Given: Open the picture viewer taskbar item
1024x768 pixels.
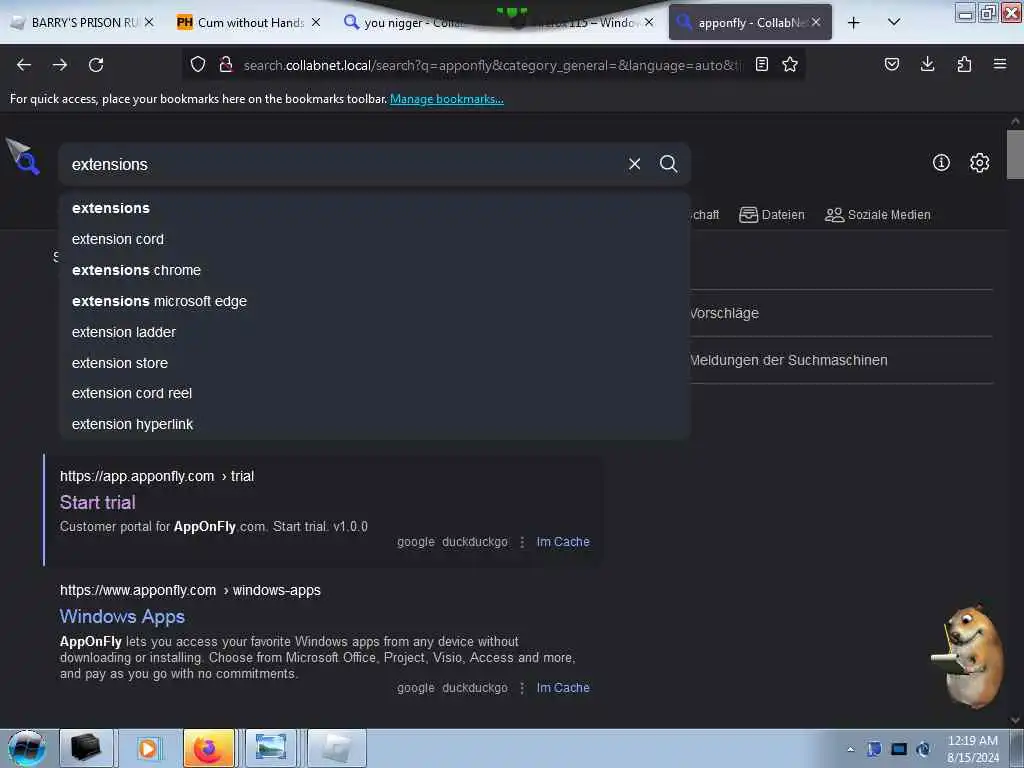Looking at the screenshot, I should (270, 748).
